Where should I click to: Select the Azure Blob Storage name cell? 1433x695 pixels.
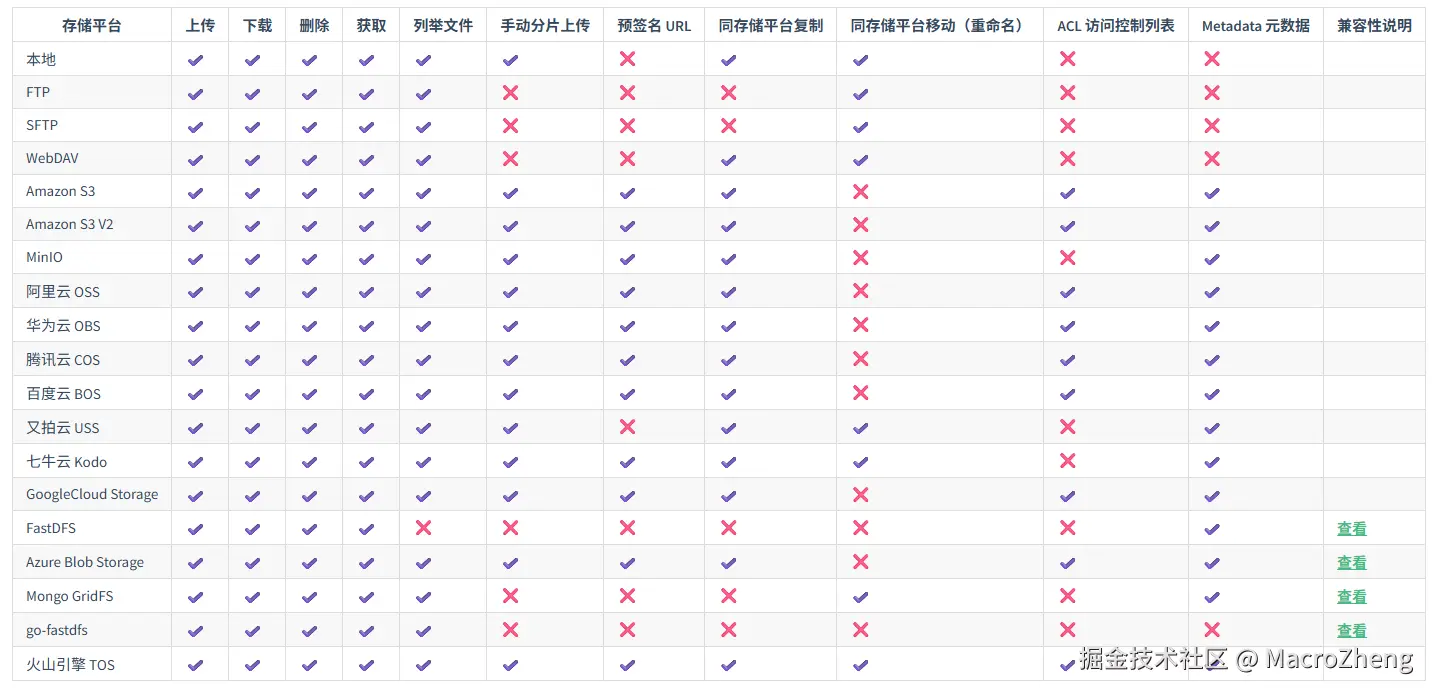[x=92, y=562]
